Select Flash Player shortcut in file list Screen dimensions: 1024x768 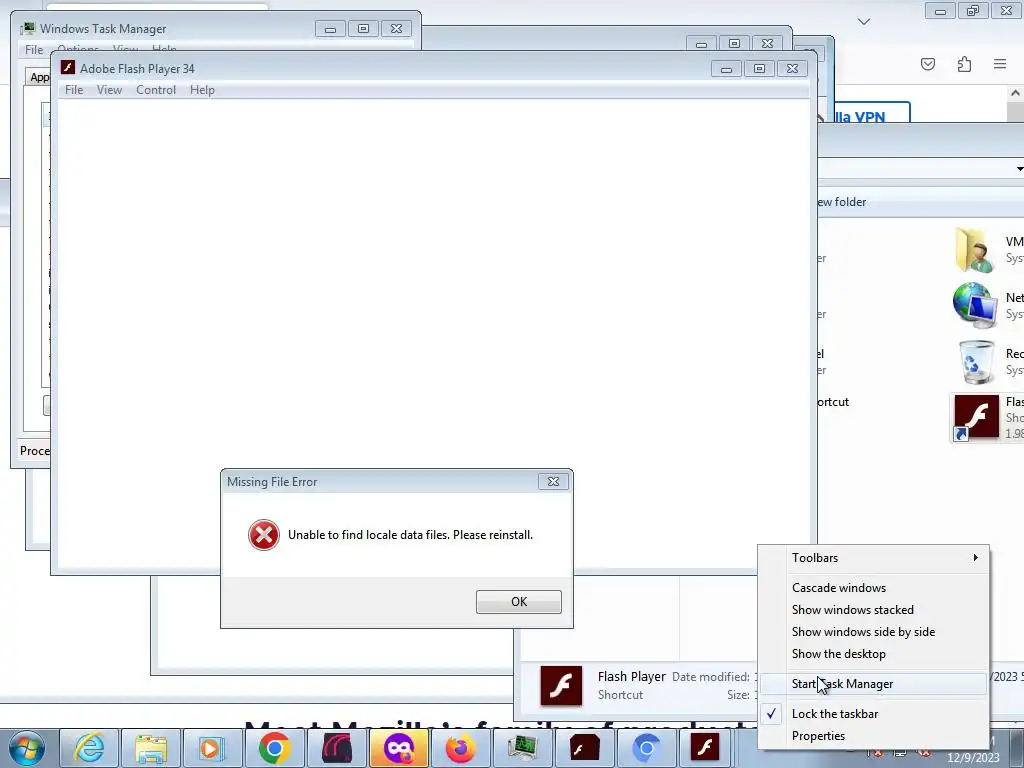987,418
